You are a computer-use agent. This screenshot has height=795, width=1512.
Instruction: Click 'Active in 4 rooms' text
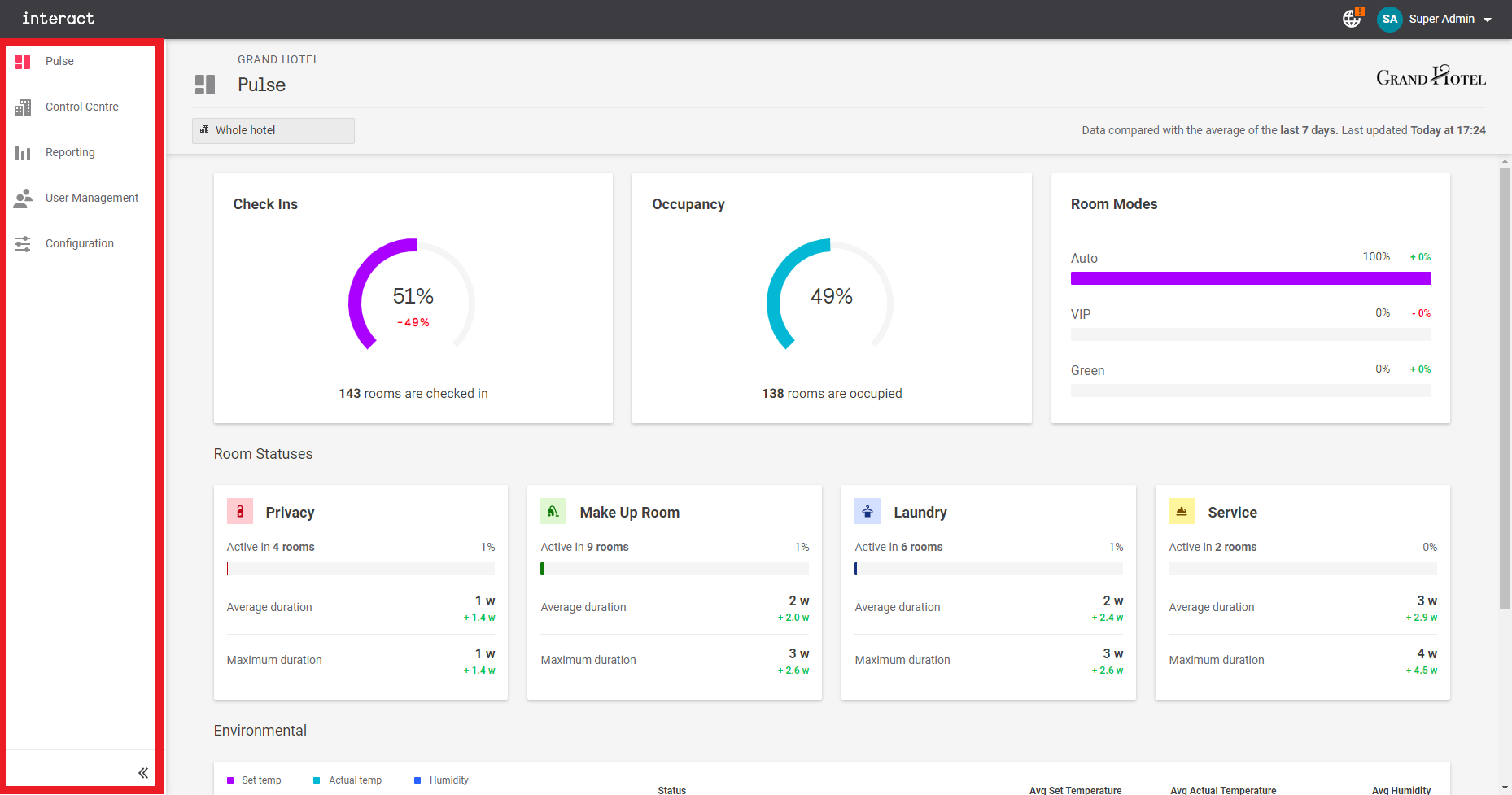point(270,547)
